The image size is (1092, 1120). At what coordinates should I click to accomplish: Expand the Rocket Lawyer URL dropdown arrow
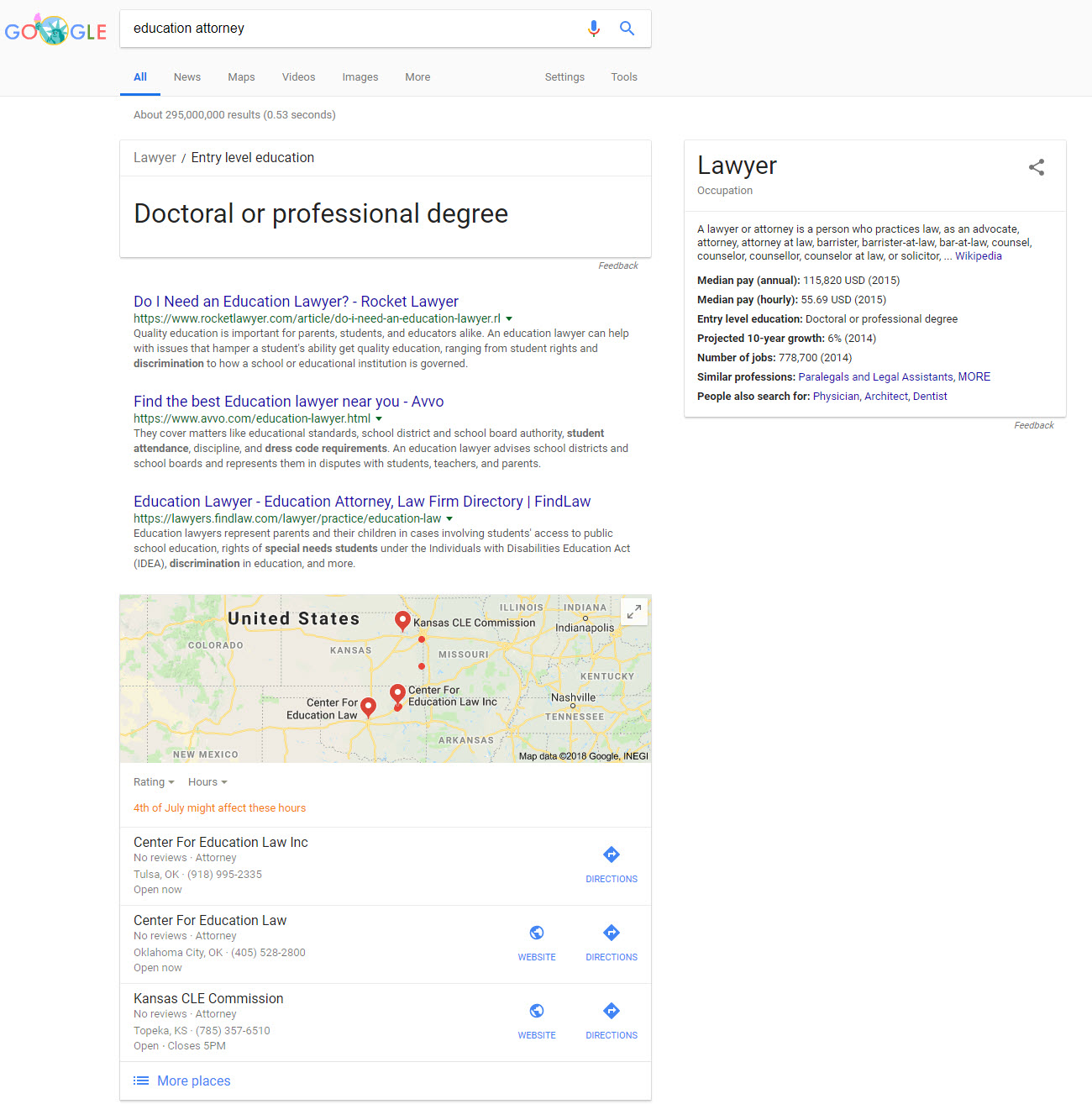(x=509, y=319)
